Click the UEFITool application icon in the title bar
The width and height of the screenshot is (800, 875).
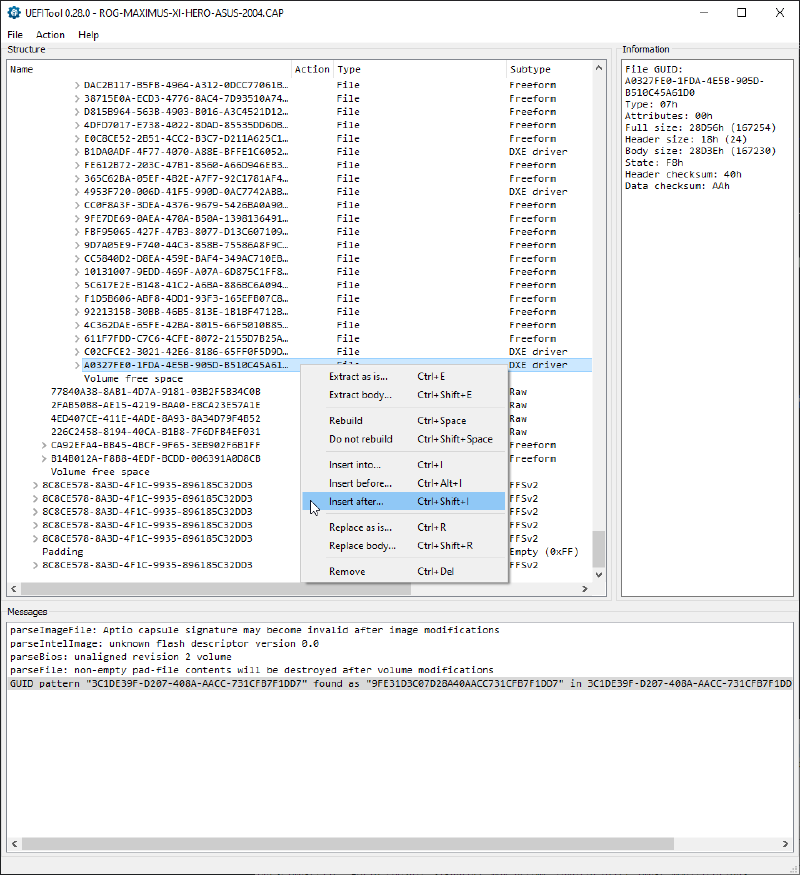coord(13,12)
